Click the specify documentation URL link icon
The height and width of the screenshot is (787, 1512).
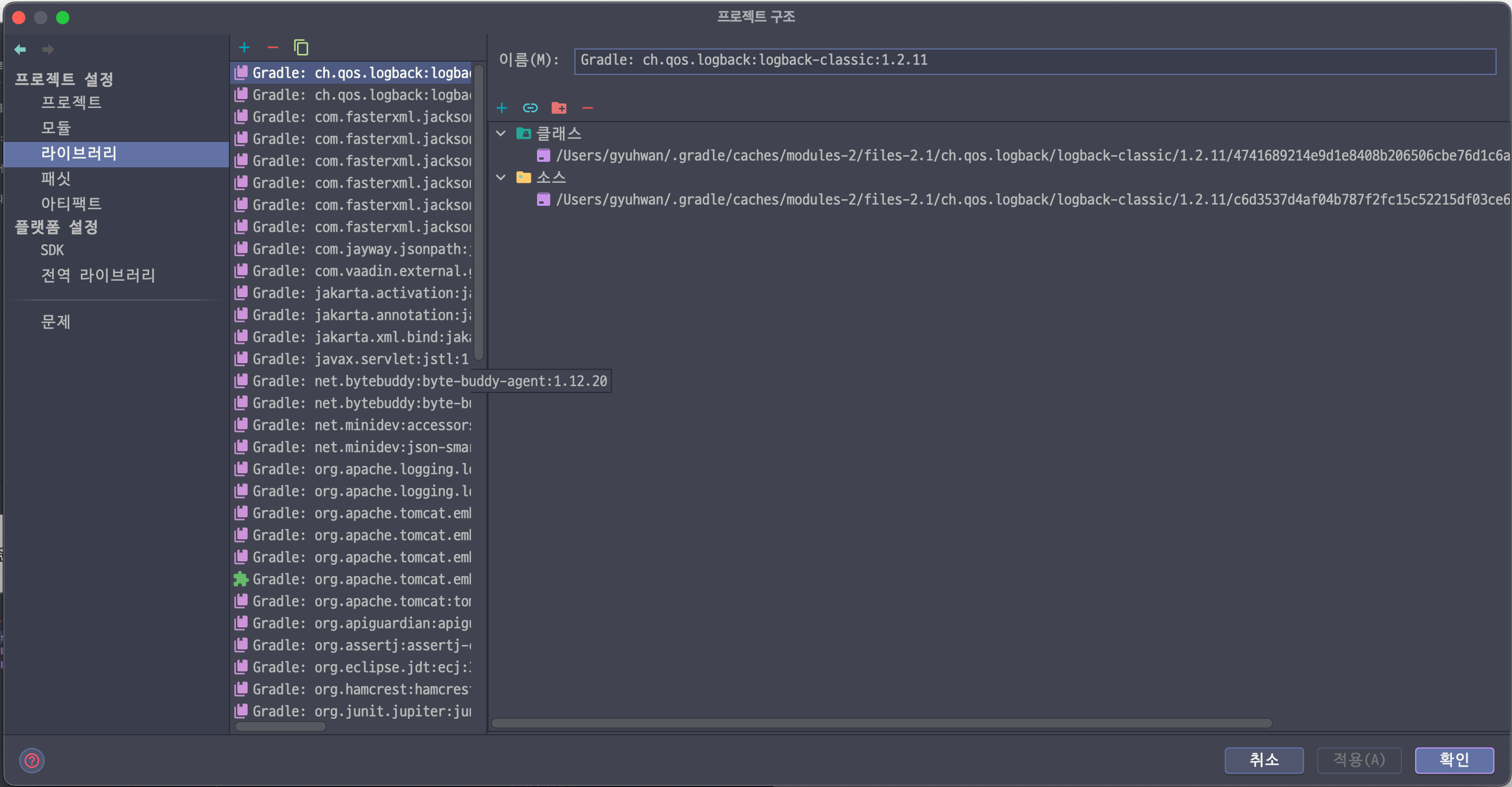click(x=530, y=108)
